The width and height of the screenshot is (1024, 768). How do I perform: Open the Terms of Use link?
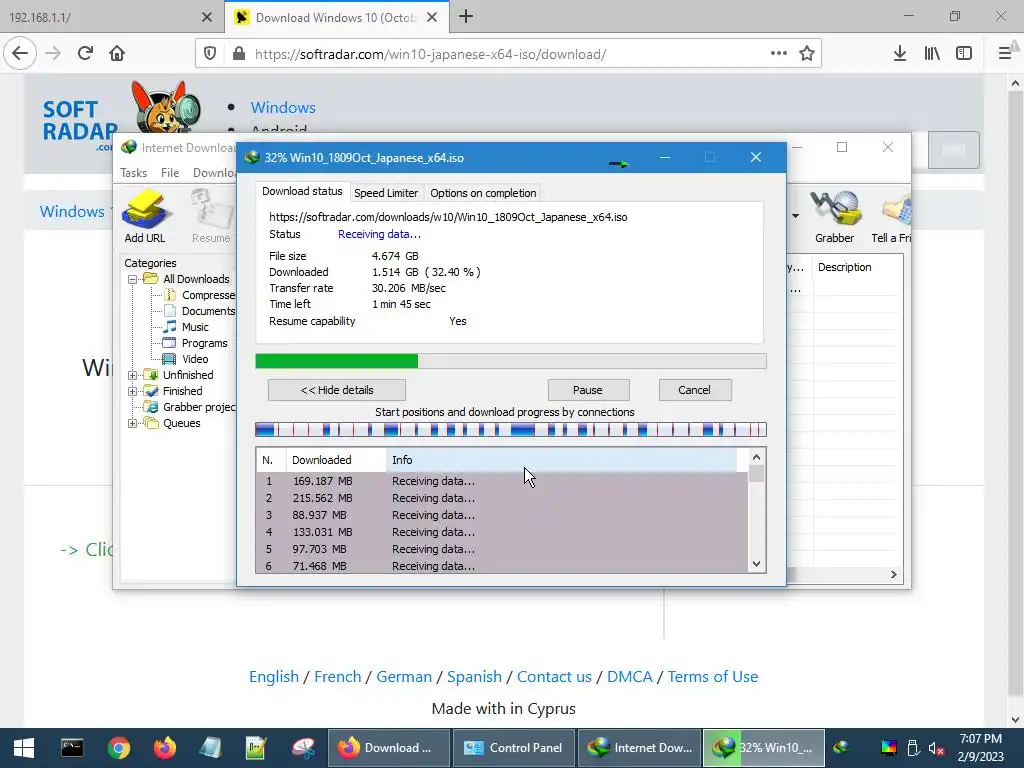pos(712,677)
